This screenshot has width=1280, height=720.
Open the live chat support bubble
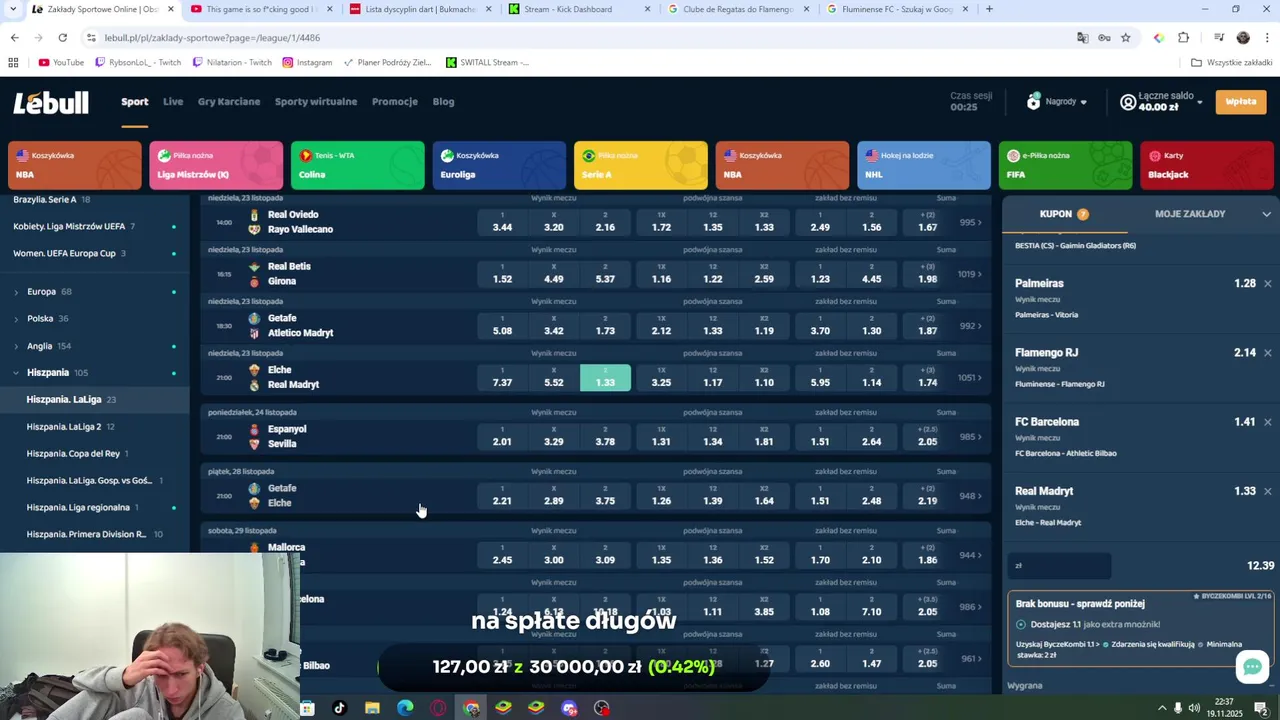point(1252,667)
